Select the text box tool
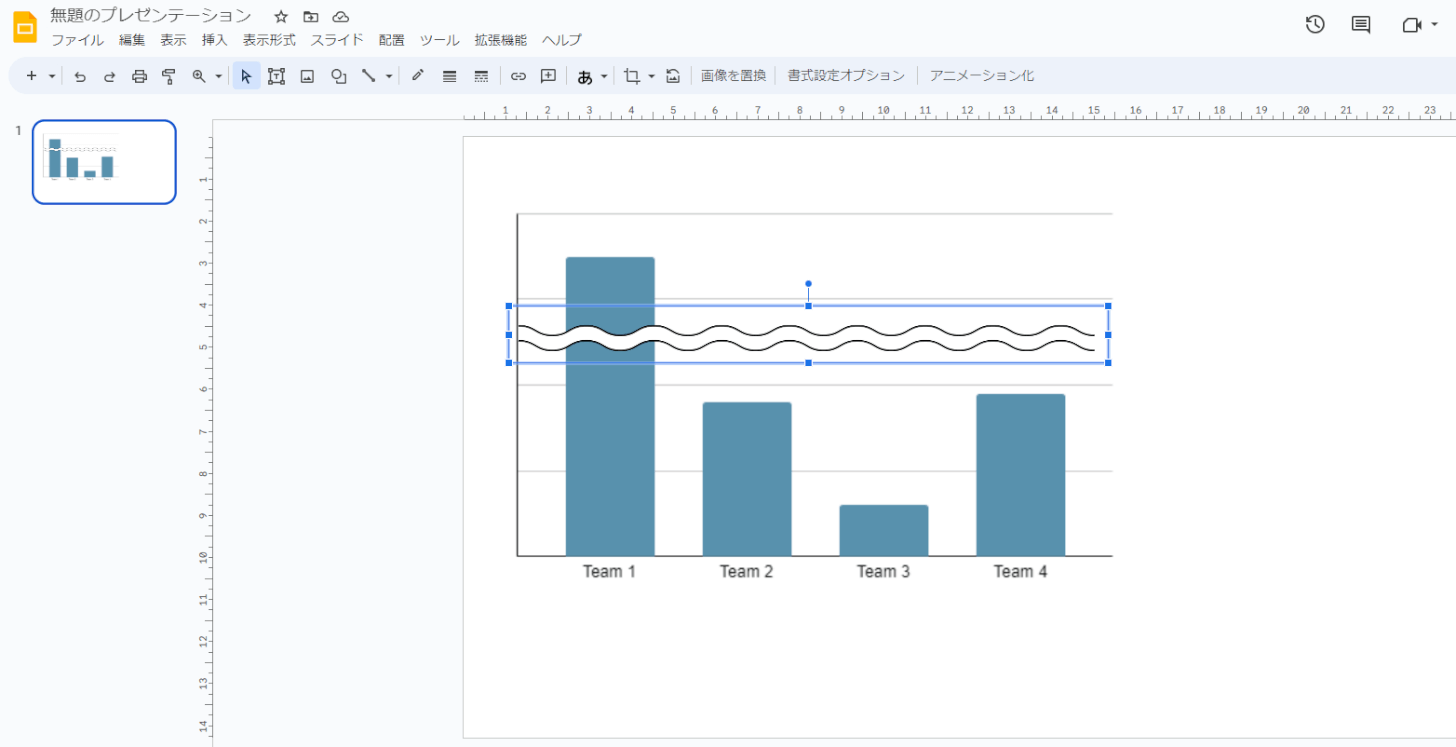1456x747 pixels. (277, 76)
